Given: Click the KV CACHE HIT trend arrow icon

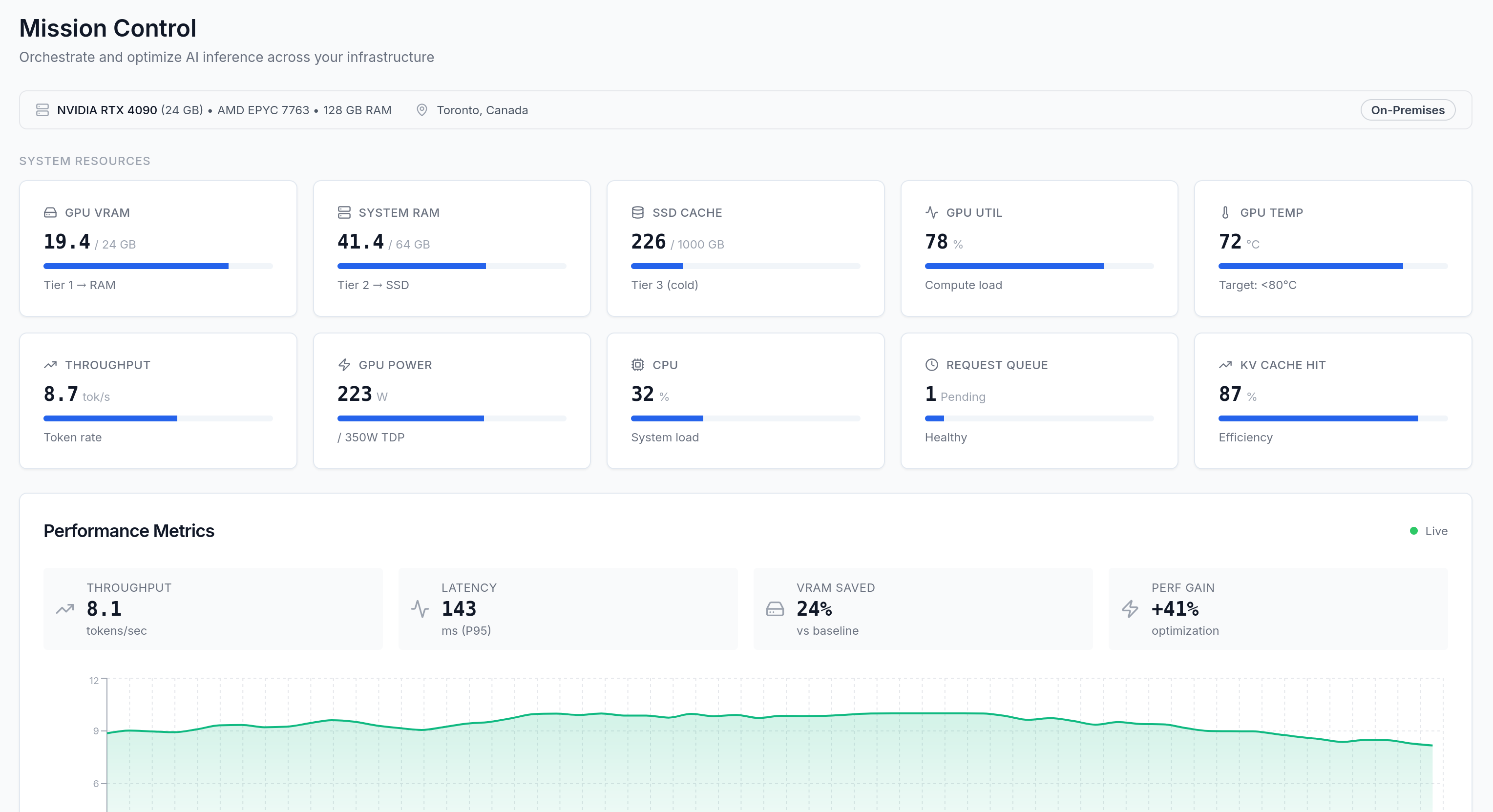Looking at the screenshot, I should tap(1225, 365).
